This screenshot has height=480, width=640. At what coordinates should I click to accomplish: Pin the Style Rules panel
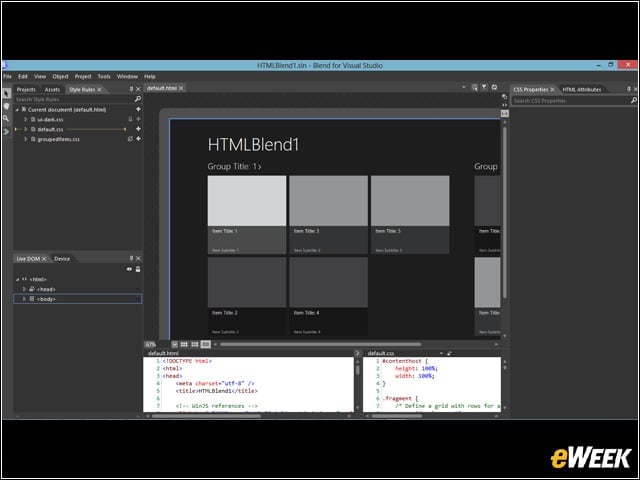[131, 89]
